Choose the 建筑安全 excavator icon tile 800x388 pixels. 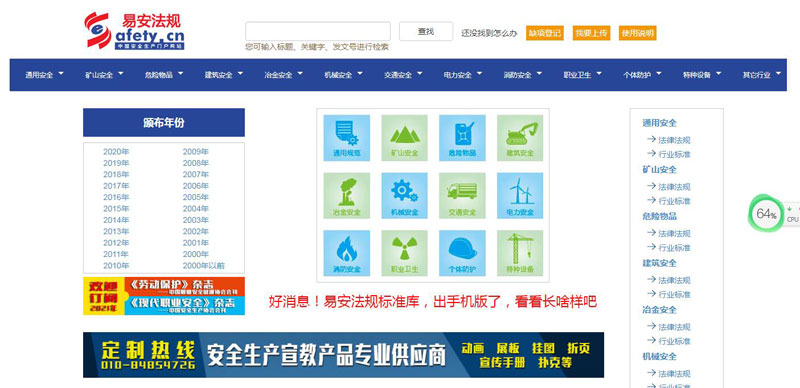click(520, 138)
